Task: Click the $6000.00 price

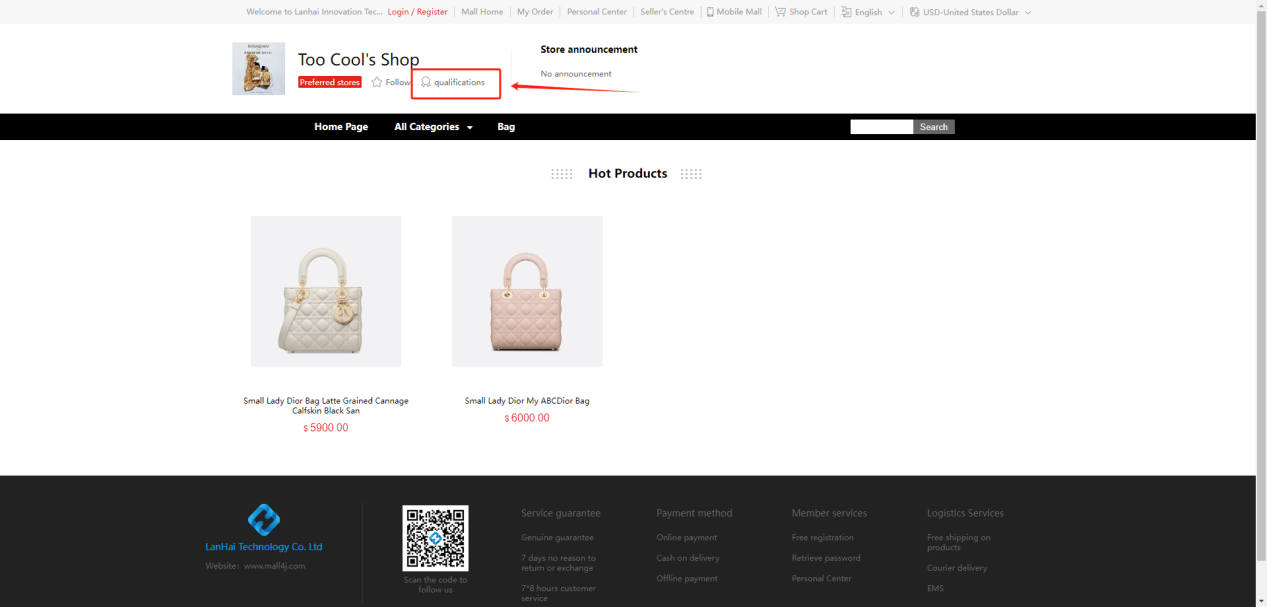Action: pyautogui.click(x=527, y=418)
